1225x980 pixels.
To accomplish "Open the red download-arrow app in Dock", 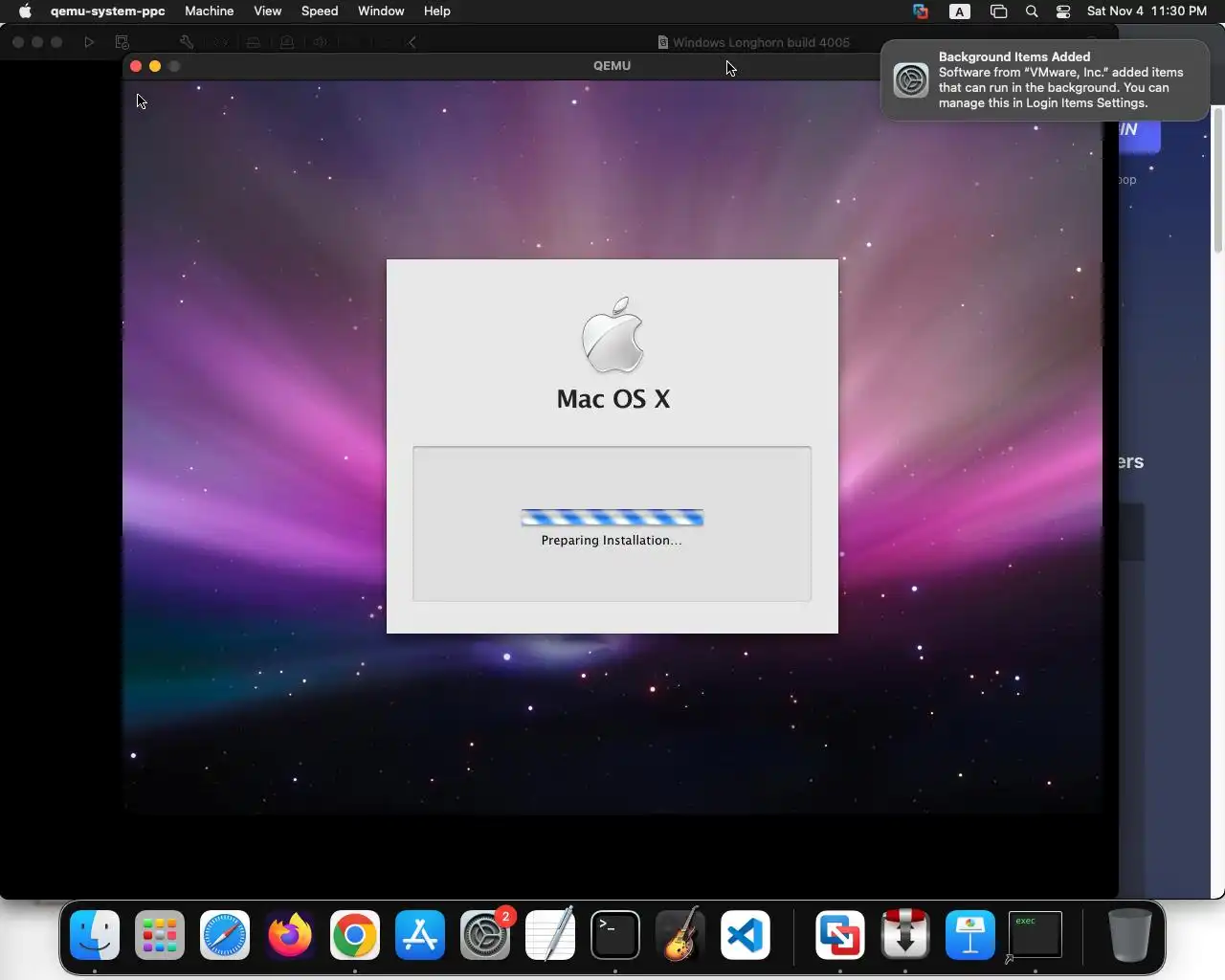I will tap(905, 935).
